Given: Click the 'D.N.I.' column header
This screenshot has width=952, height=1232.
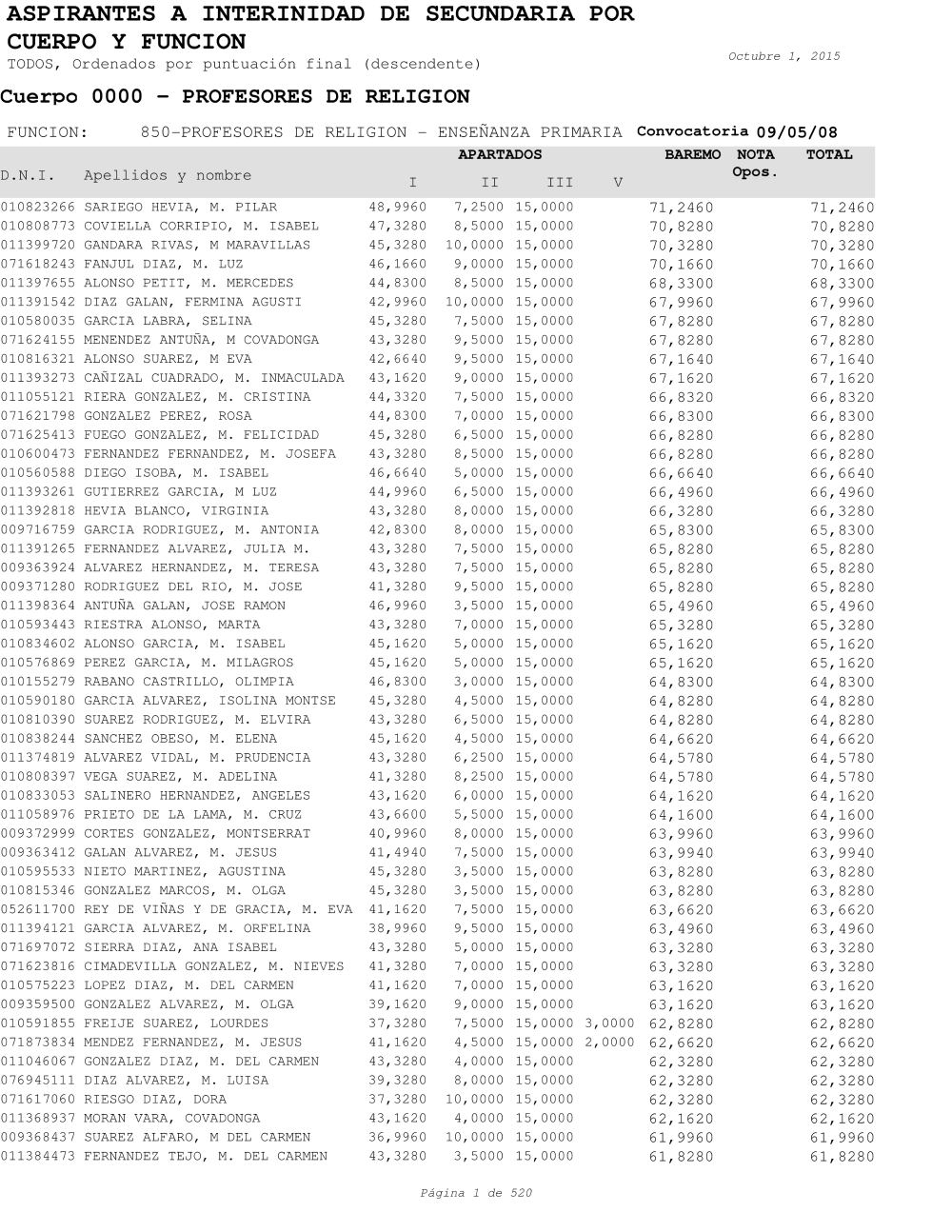Looking at the screenshot, I should (28, 176).
